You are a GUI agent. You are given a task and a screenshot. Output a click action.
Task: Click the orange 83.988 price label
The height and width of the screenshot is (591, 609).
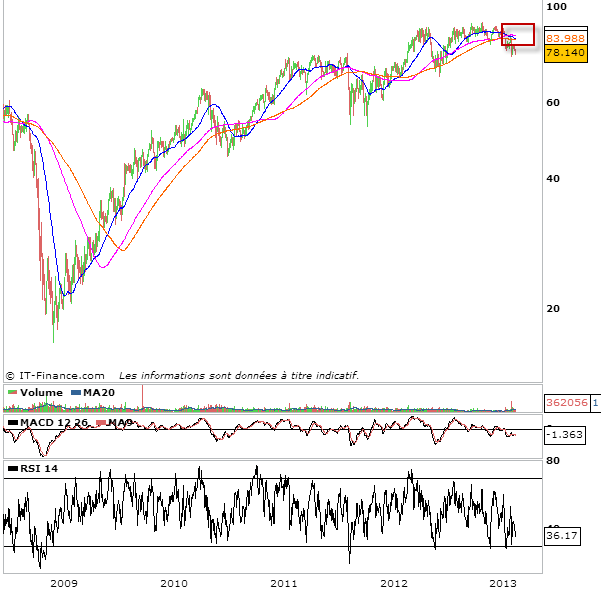coord(565,38)
